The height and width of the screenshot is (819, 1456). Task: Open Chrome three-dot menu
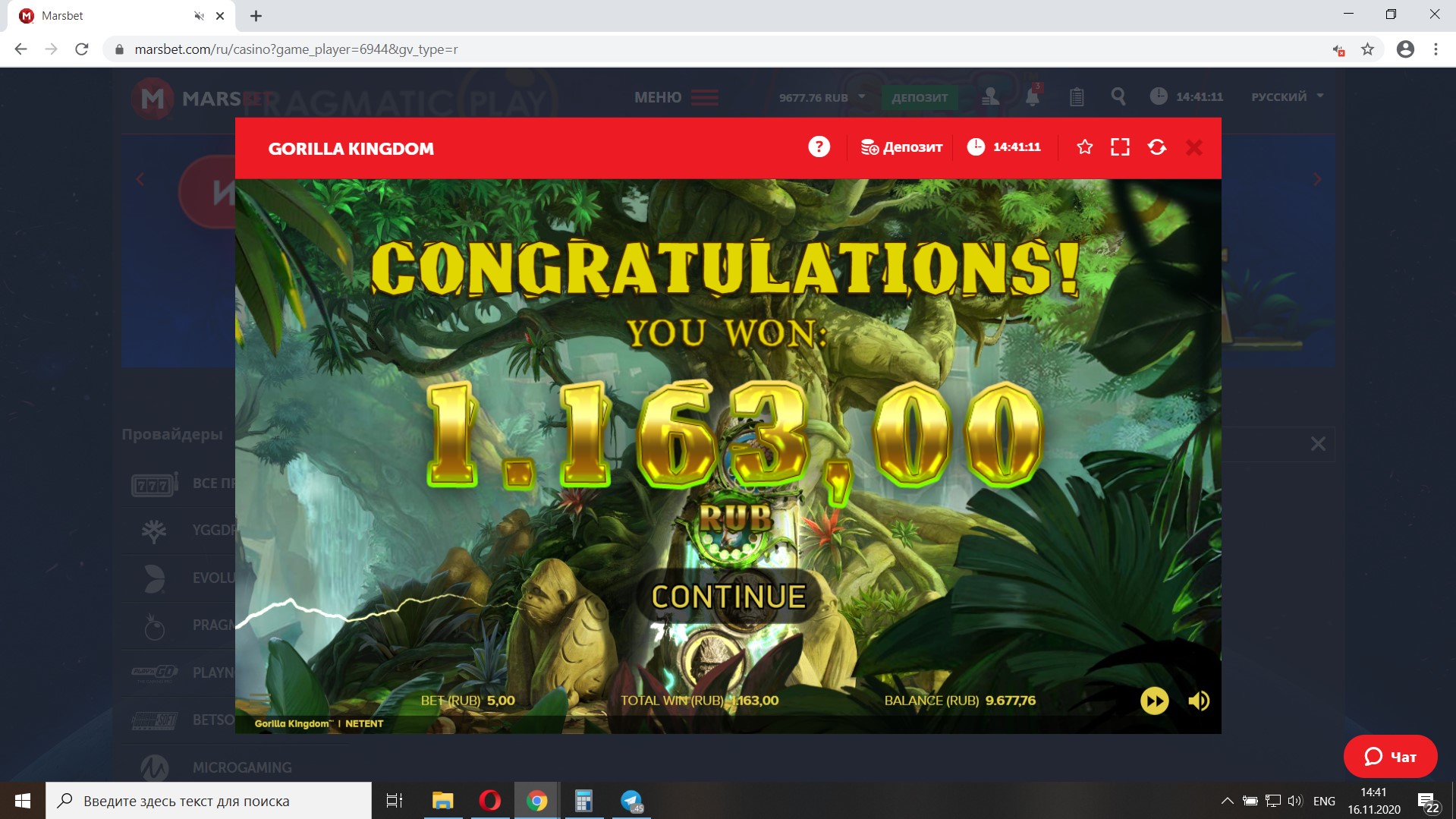click(x=1436, y=49)
